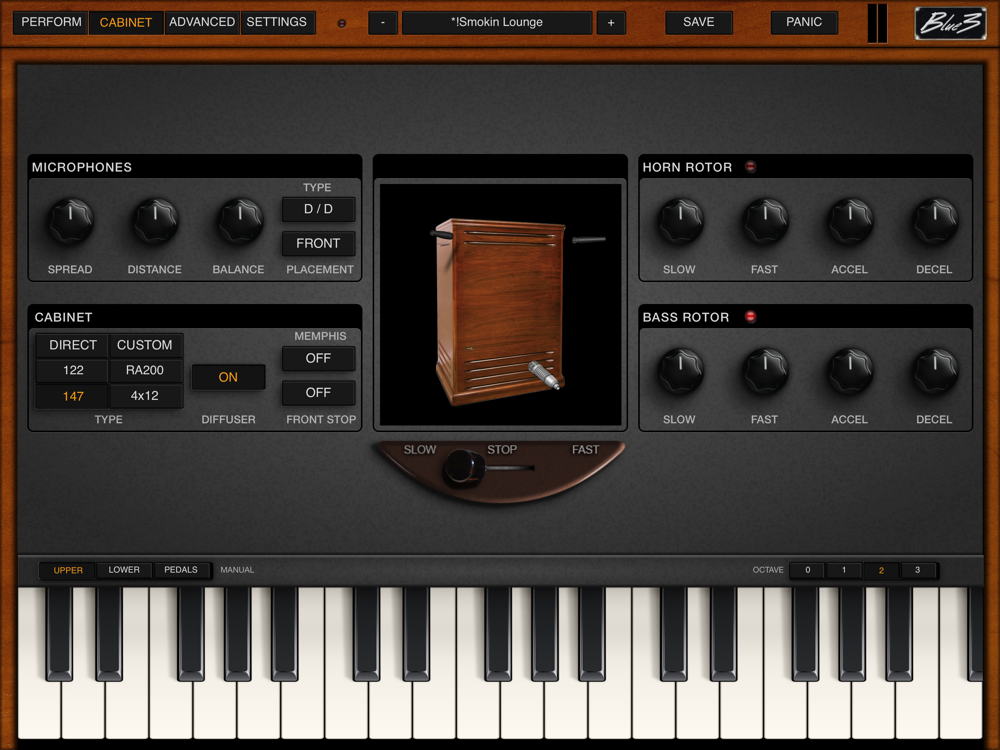Set keyboard octave to 1
1000x750 pixels.
(844, 570)
